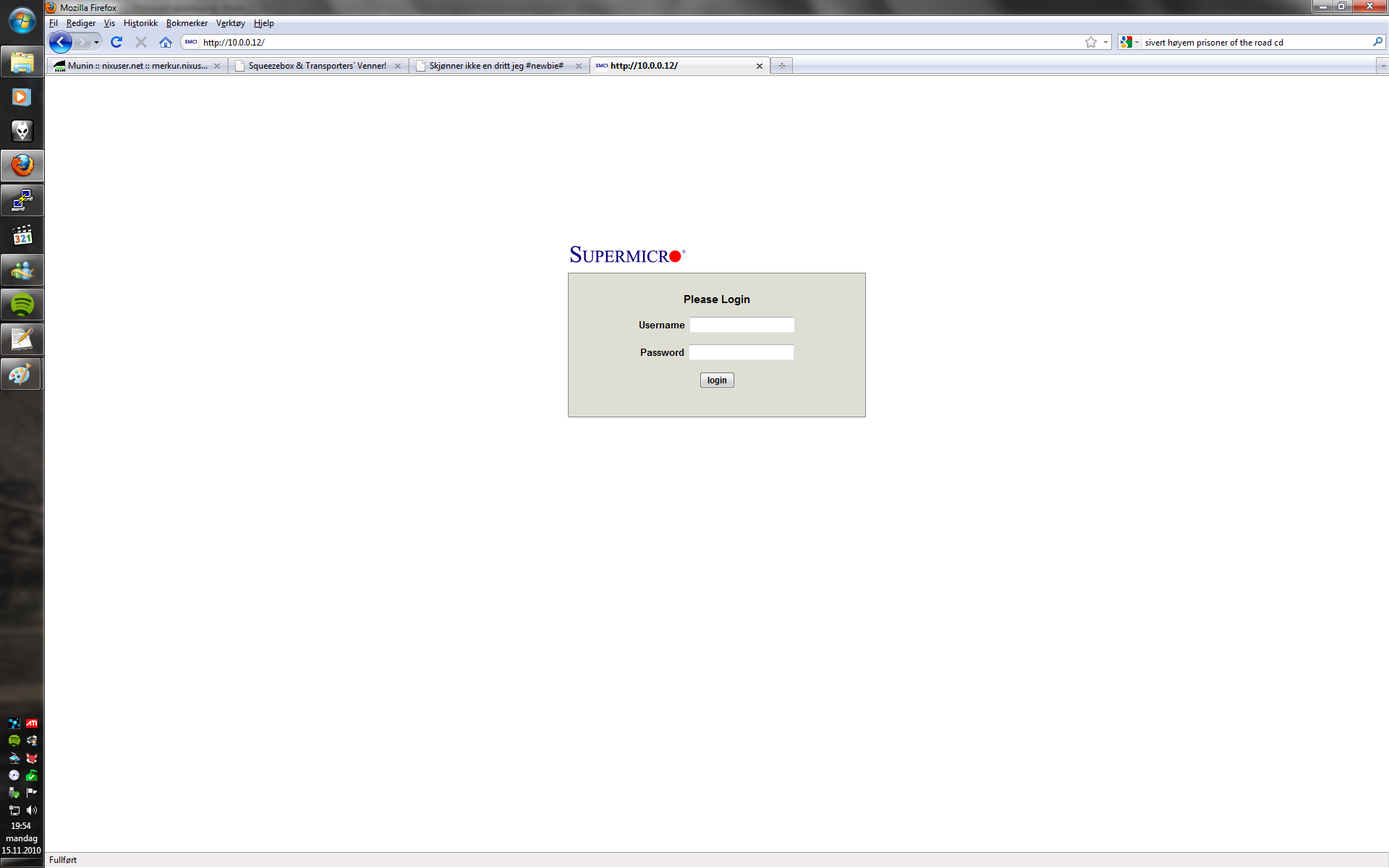Click the browser Back arrow button
This screenshot has width=1389, height=868.
point(61,43)
